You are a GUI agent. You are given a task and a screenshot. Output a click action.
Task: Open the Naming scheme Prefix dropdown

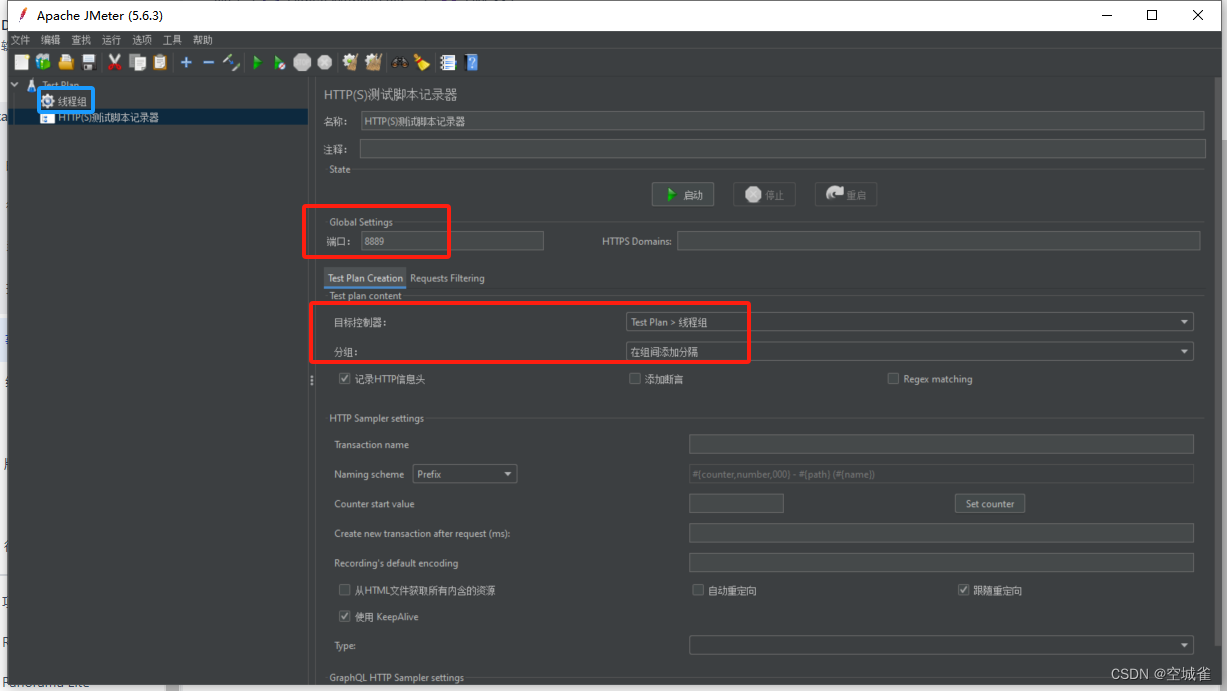[x=465, y=474]
